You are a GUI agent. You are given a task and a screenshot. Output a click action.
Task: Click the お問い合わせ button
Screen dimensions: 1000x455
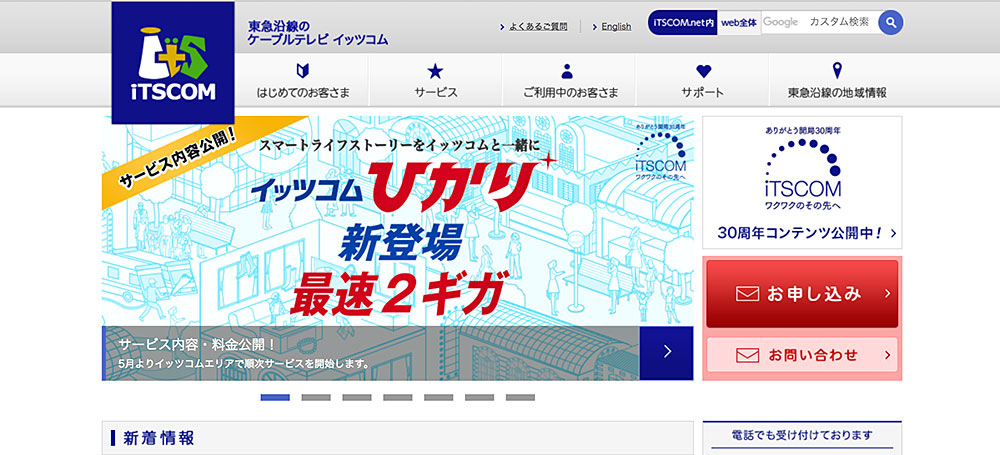(x=802, y=355)
